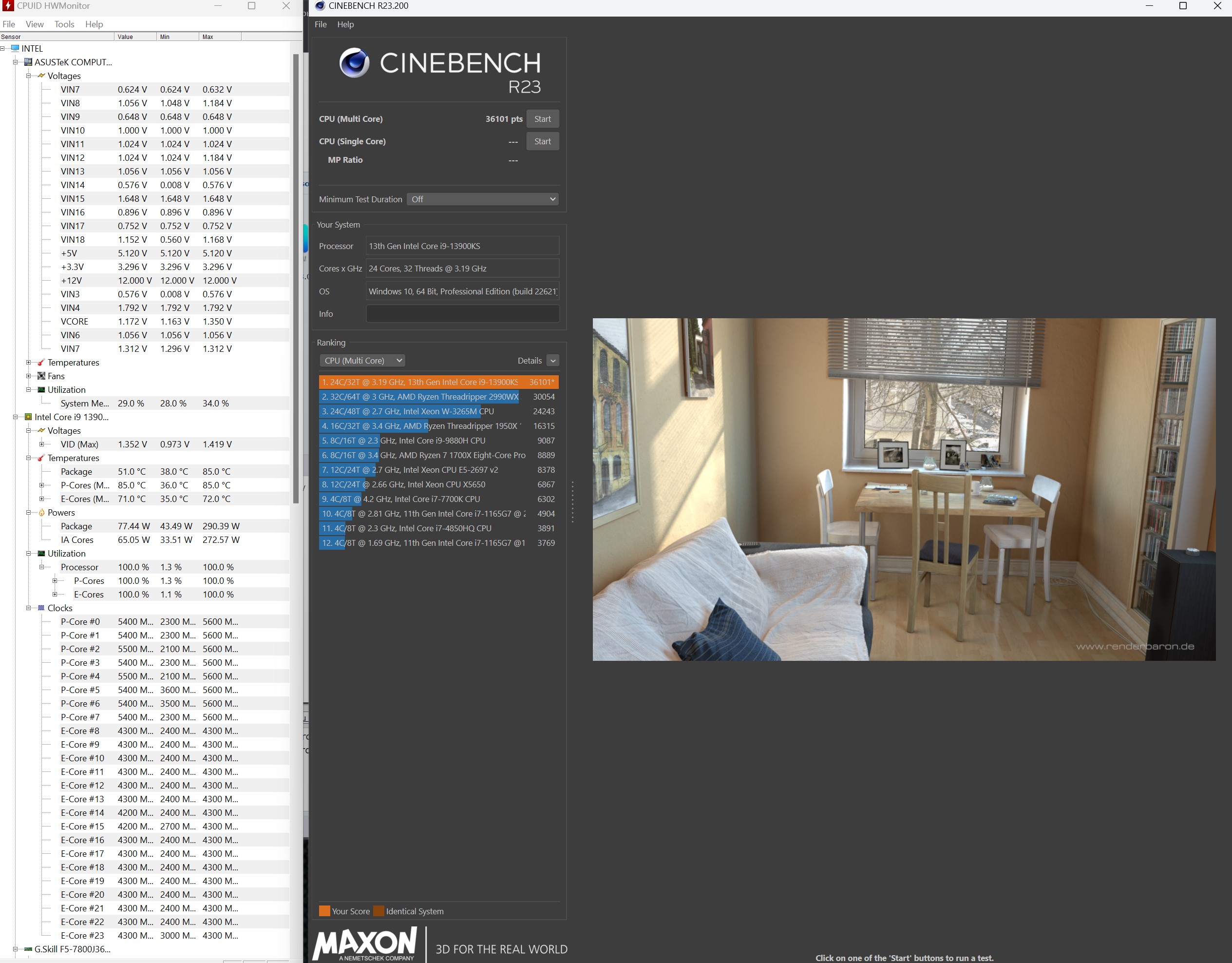Click the Intel Core i9 chip icon
This screenshot has height=963, width=1232.
pyautogui.click(x=28, y=417)
